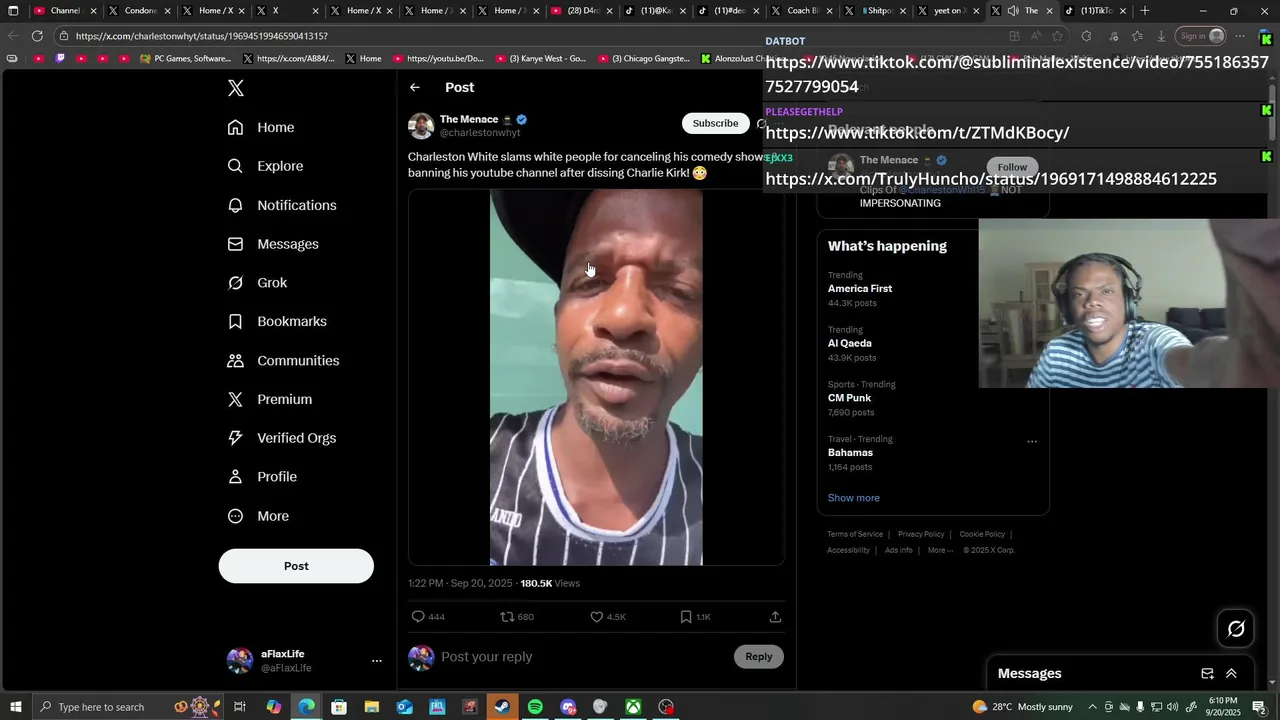
Task: Reload the page in the browser
Action: click(37, 36)
